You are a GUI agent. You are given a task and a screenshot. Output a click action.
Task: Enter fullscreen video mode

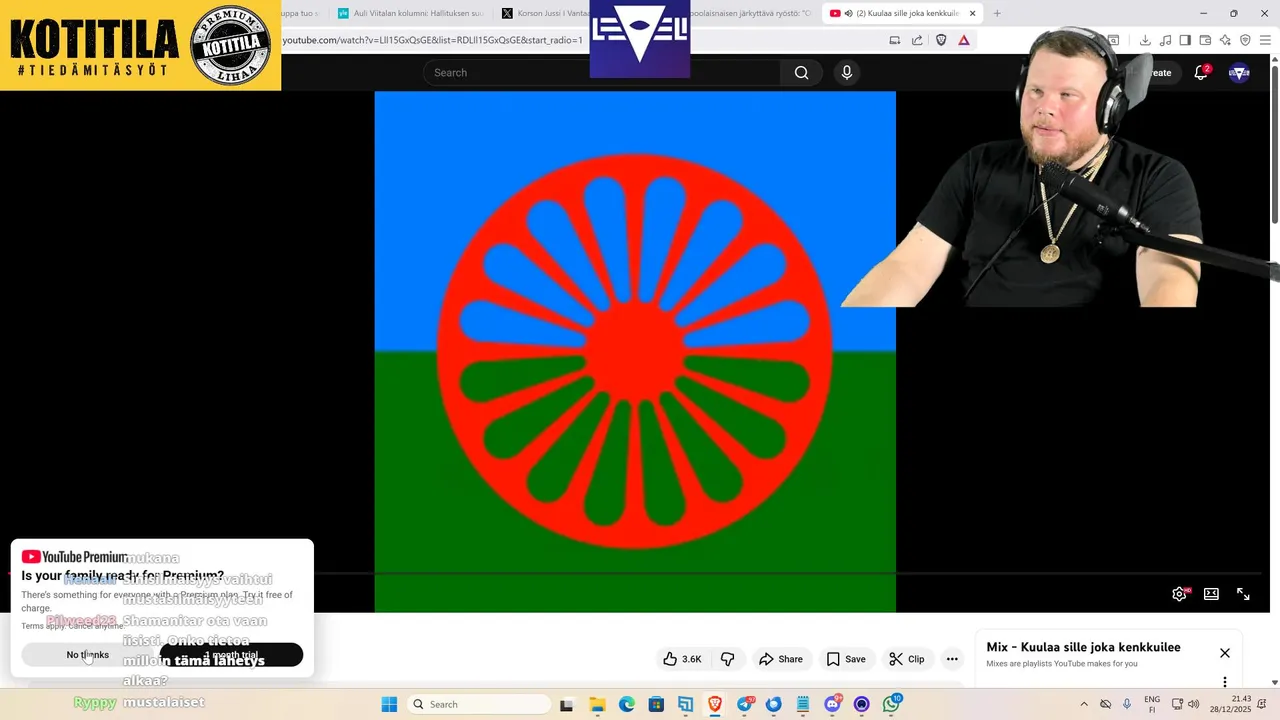[1243, 594]
